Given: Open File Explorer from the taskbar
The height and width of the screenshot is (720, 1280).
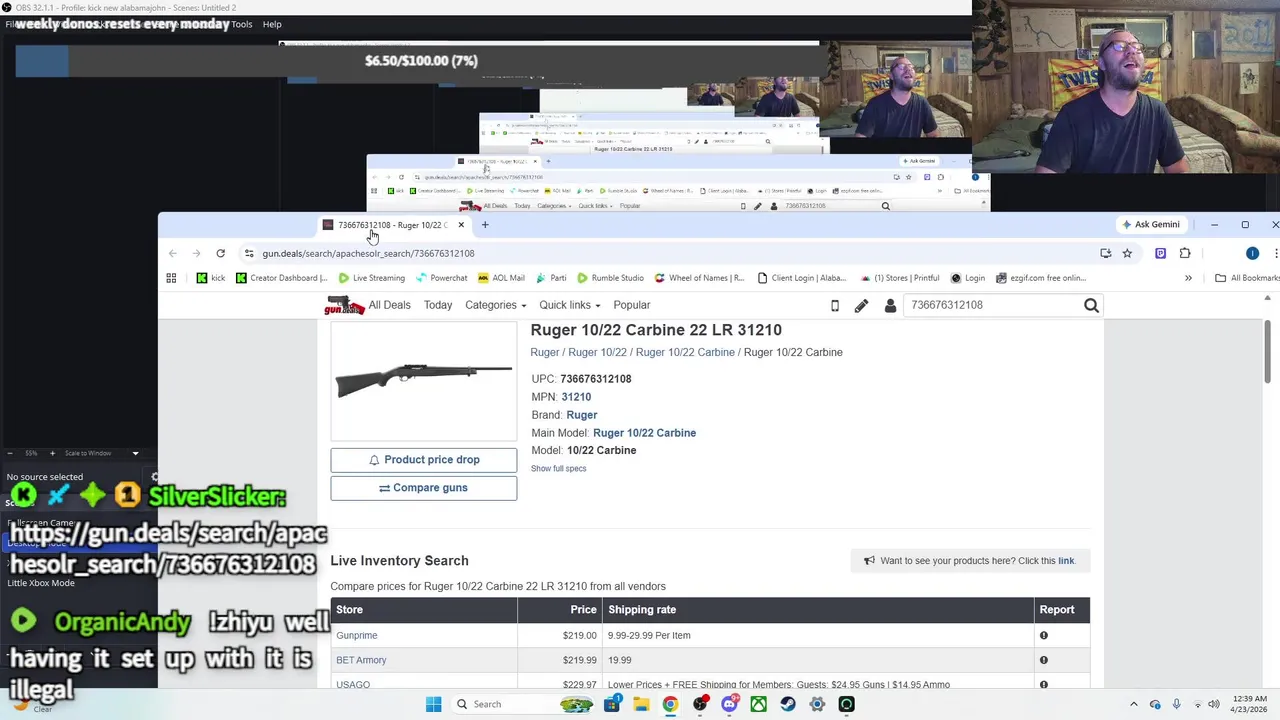Looking at the screenshot, I should pyautogui.click(x=641, y=704).
